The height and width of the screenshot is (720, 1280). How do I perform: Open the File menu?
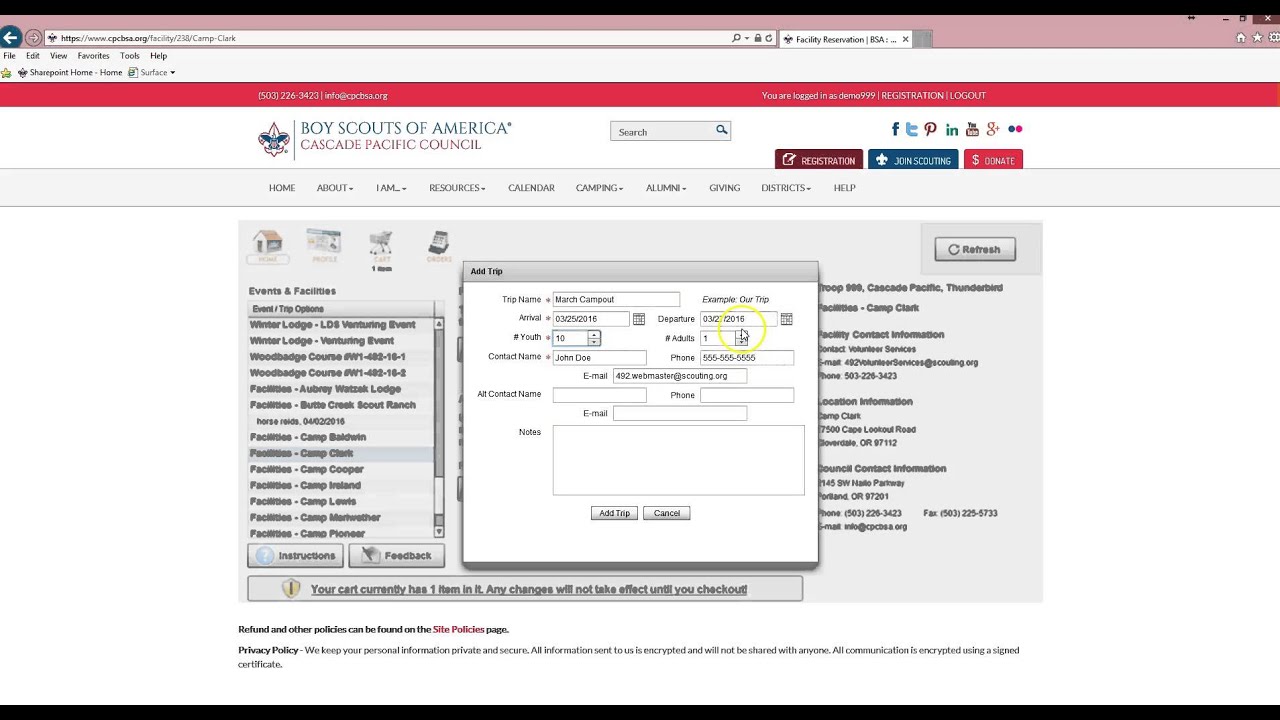coord(9,56)
